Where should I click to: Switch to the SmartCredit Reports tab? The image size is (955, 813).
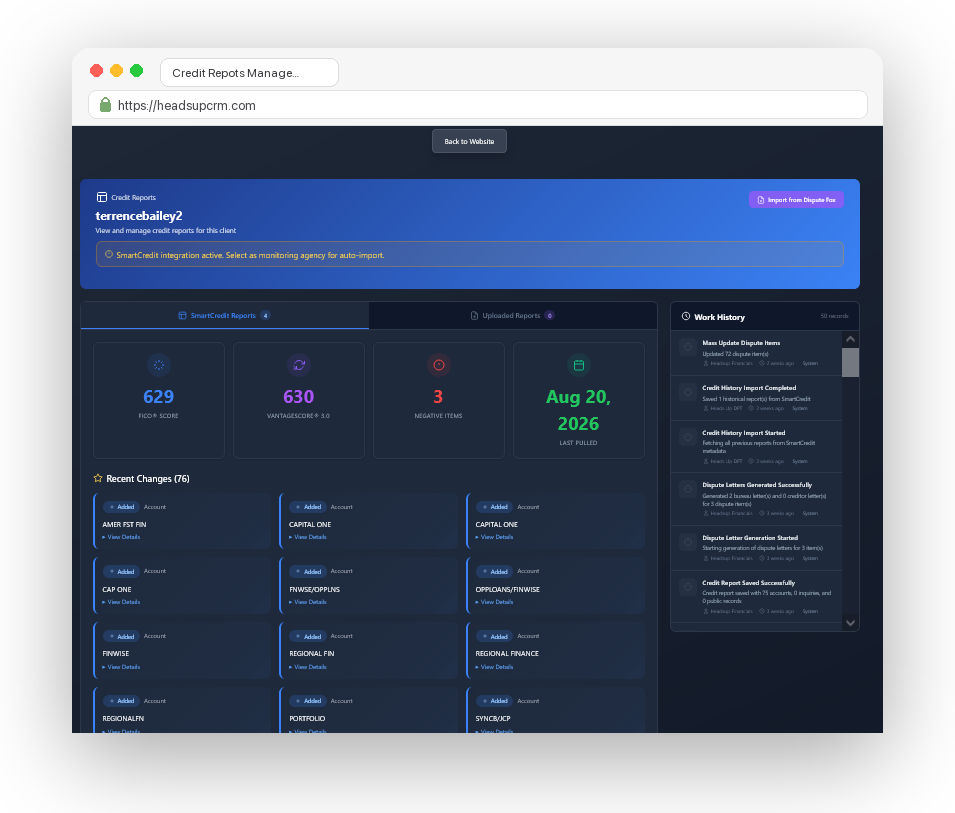point(224,315)
